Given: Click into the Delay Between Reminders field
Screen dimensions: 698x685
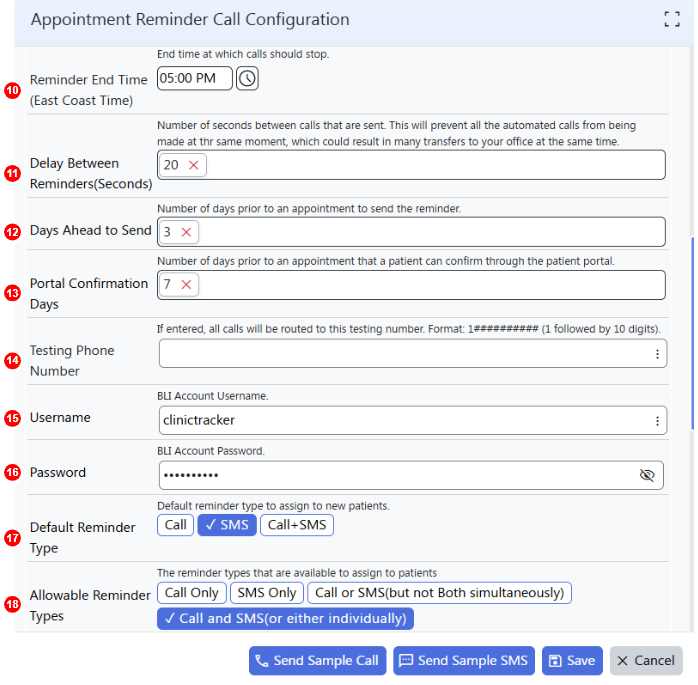Looking at the screenshot, I should pos(411,165).
